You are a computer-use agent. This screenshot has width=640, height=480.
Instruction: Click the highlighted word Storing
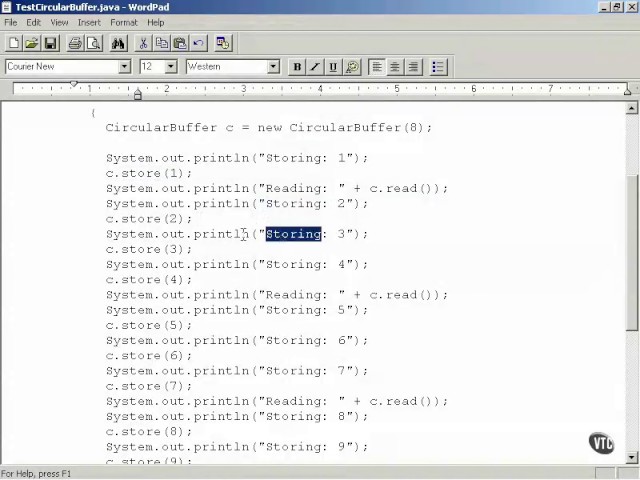click(x=293, y=234)
